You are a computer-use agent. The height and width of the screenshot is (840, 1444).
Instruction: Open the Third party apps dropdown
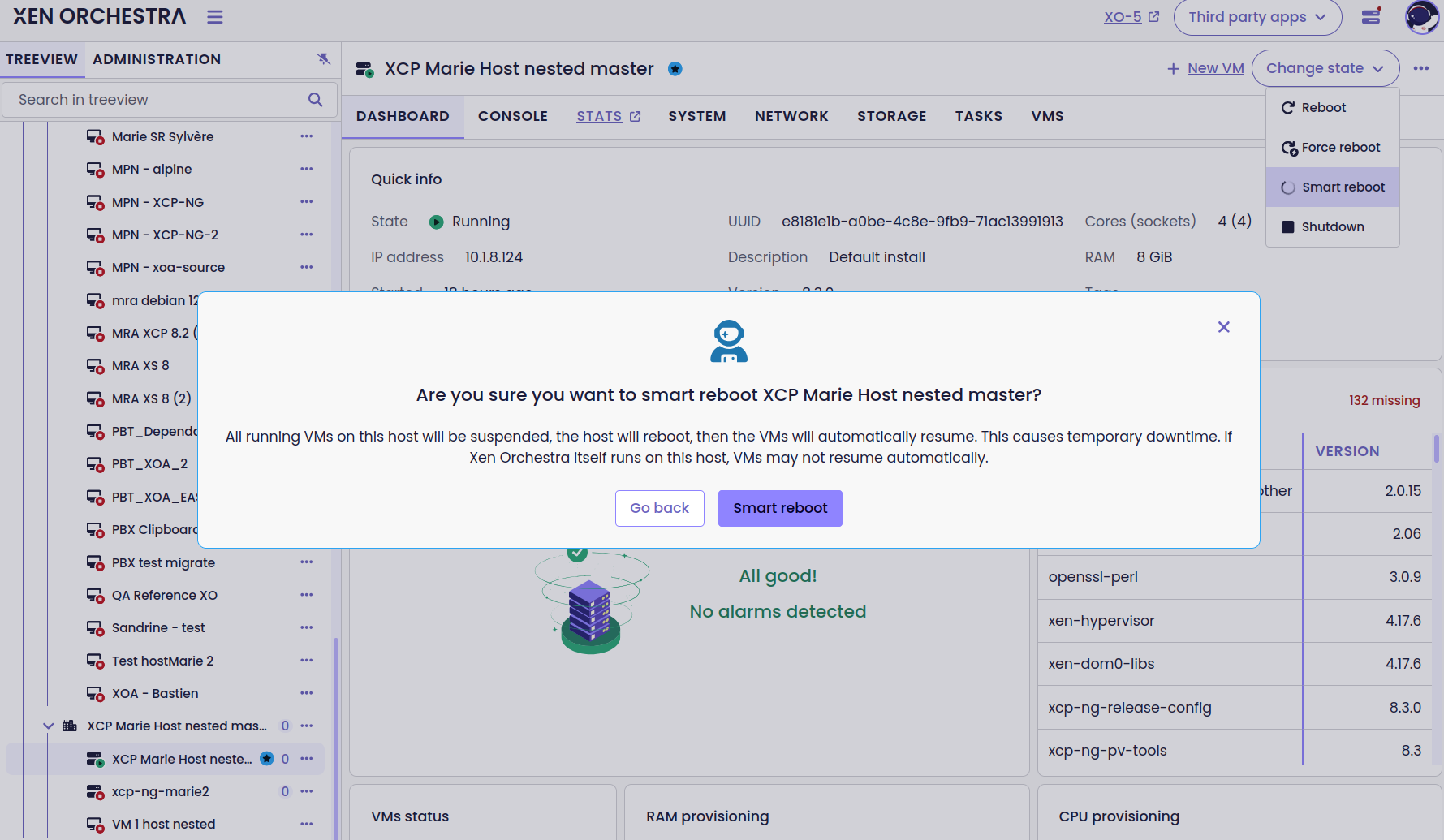pos(1257,17)
